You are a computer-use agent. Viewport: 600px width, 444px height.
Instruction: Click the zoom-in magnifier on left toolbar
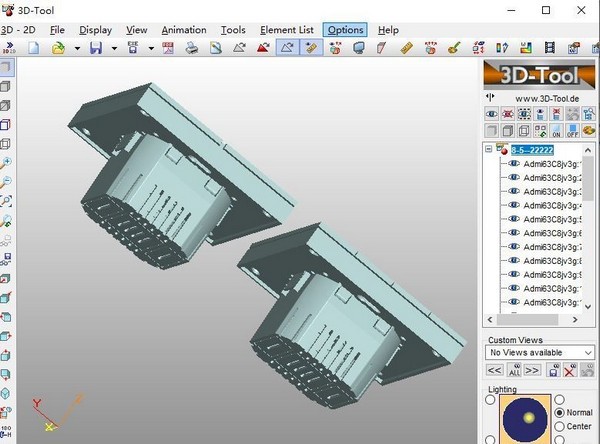[x=7, y=162]
